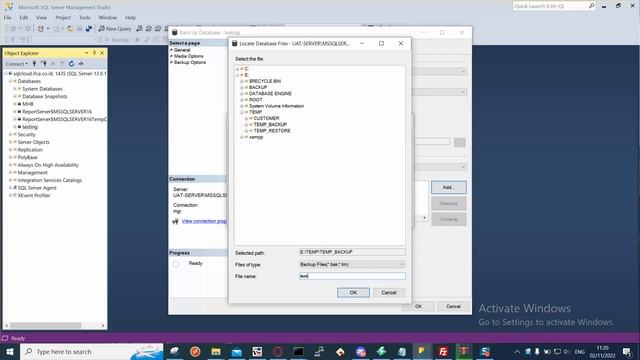Image resolution: width=640 pixels, height=360 pixels.
Task: Click the Disconnect icon in Object Explorer
Action: [44, 64]
